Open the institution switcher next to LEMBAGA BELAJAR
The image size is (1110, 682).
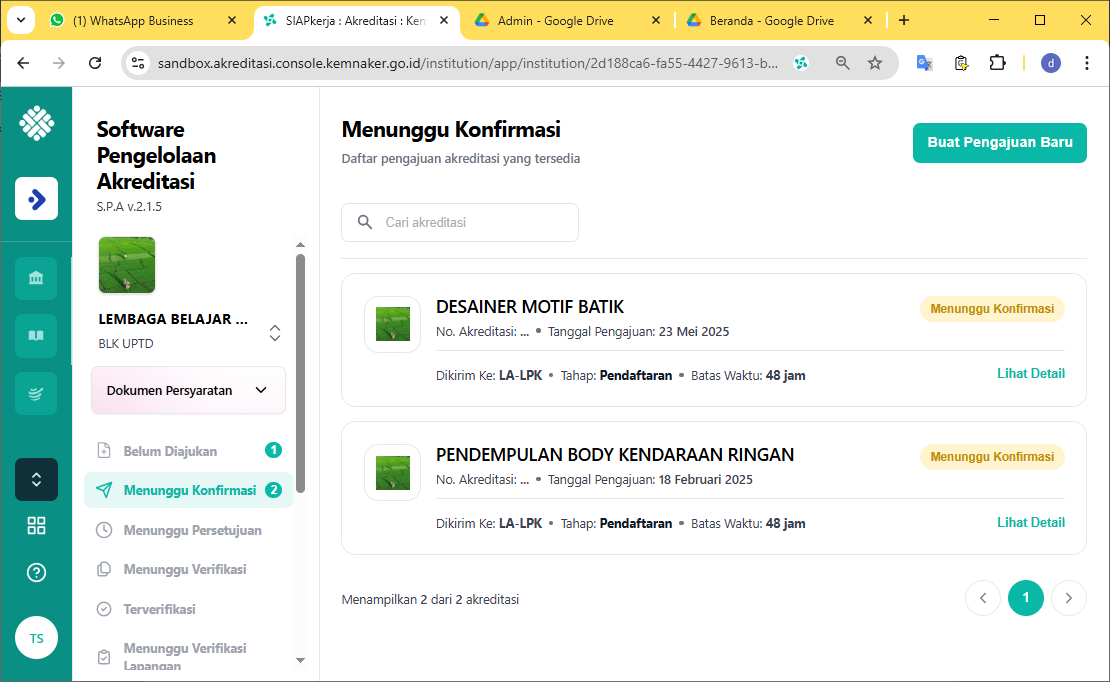coord(275,333)
